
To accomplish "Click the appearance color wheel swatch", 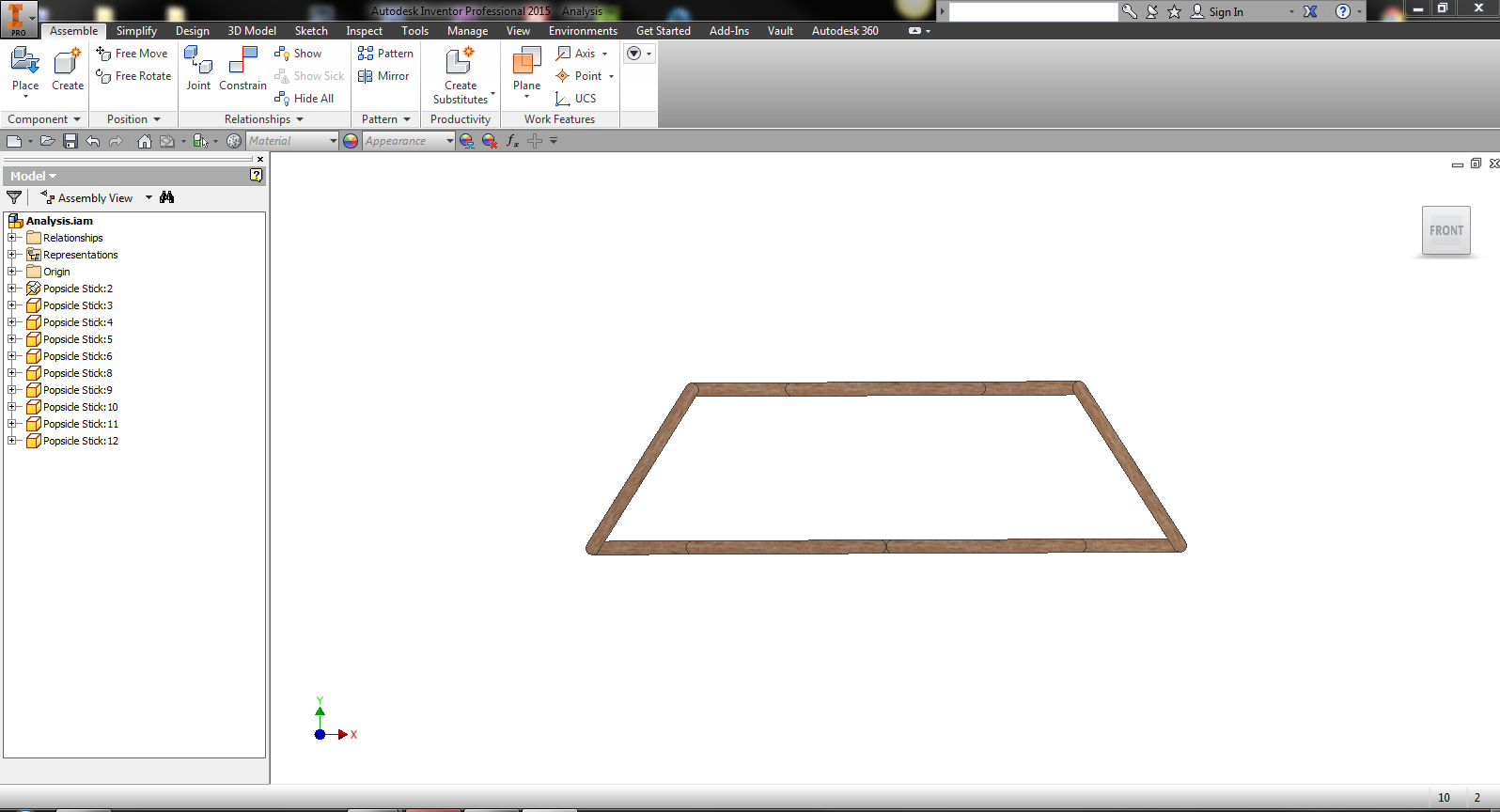I will point(351,141).
